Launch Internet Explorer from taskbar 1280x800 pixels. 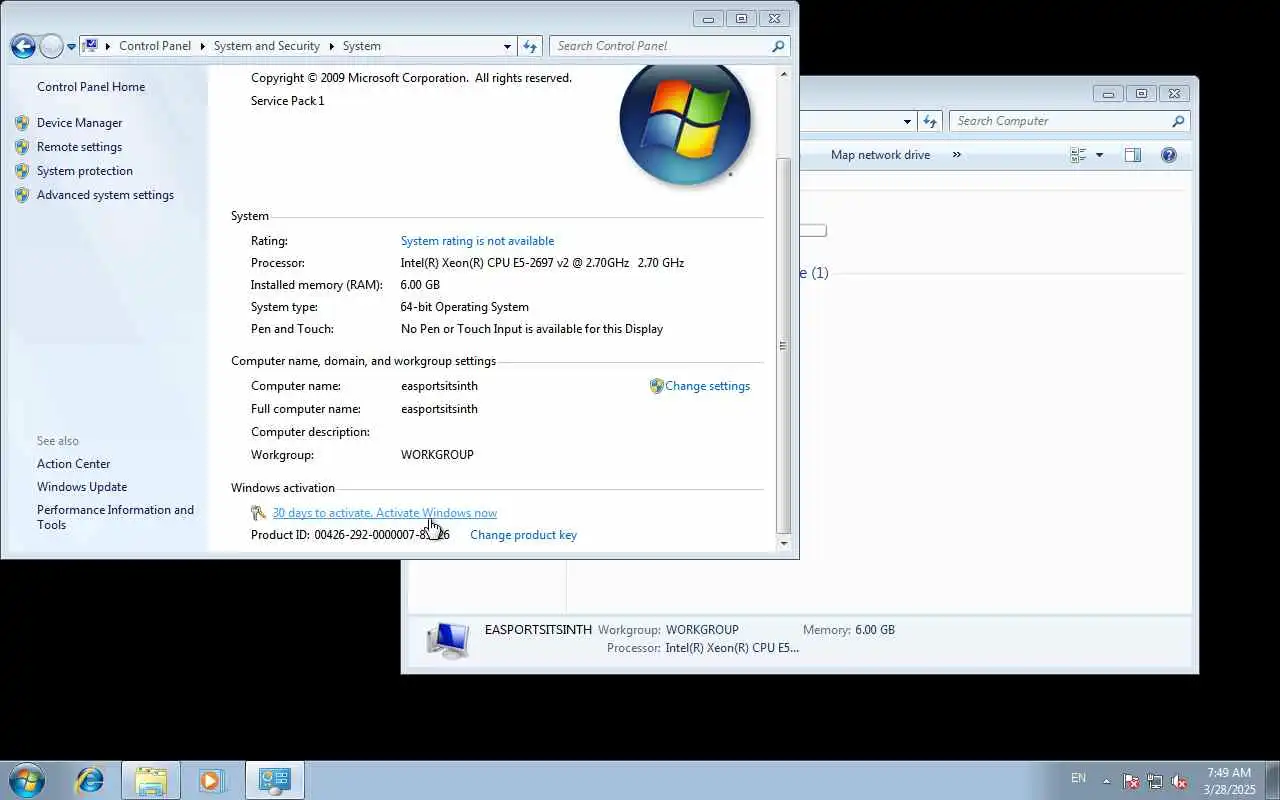[90, 780]
